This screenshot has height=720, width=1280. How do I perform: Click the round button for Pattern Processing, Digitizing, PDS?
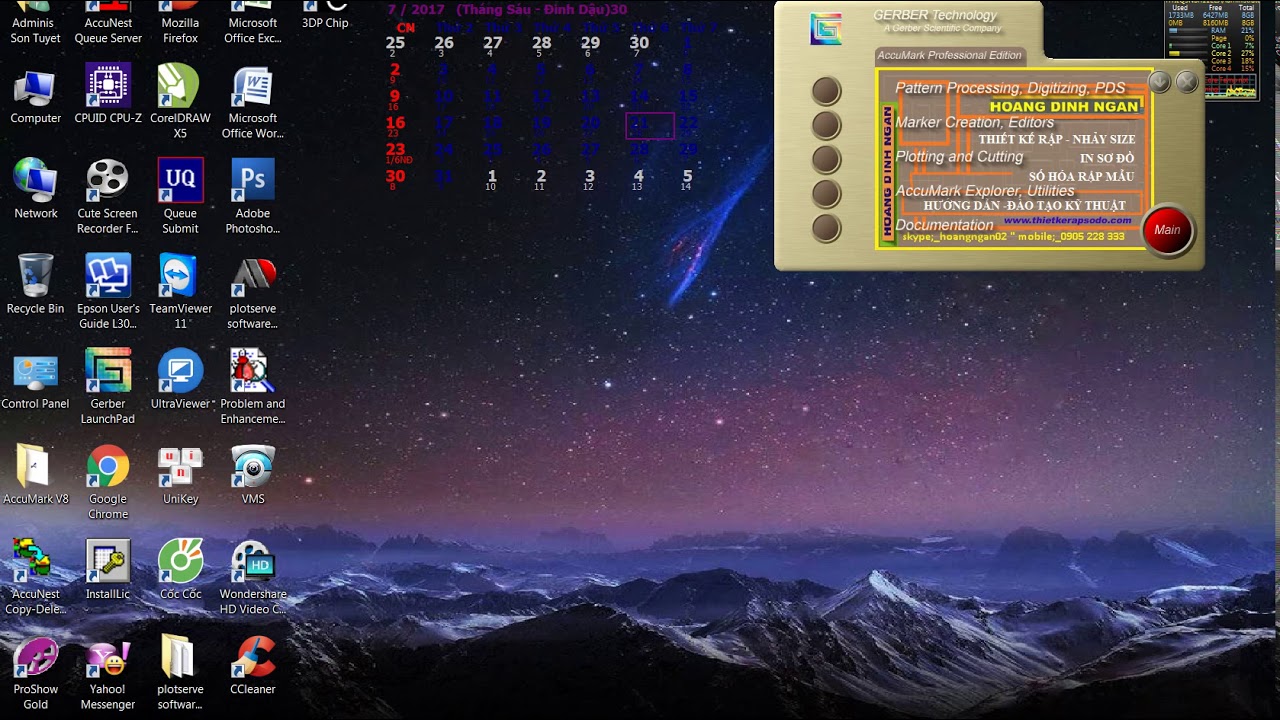pos(826,91)
